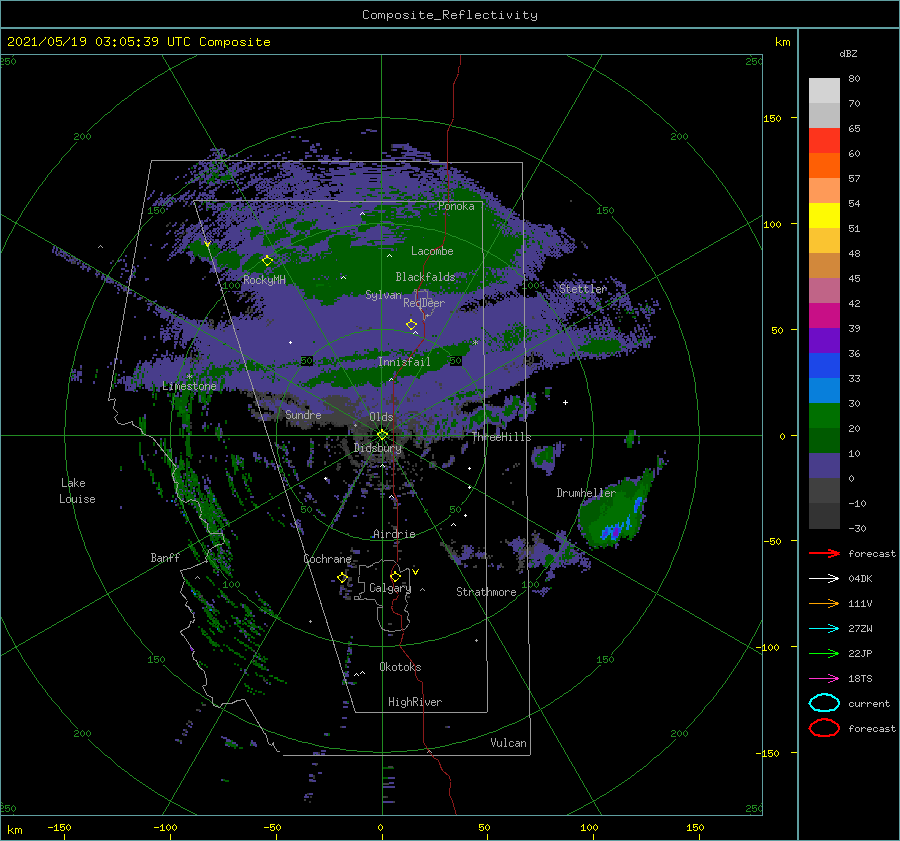
Task: Click the magenta 18TS arrow icon
Action: click(824, 679)
